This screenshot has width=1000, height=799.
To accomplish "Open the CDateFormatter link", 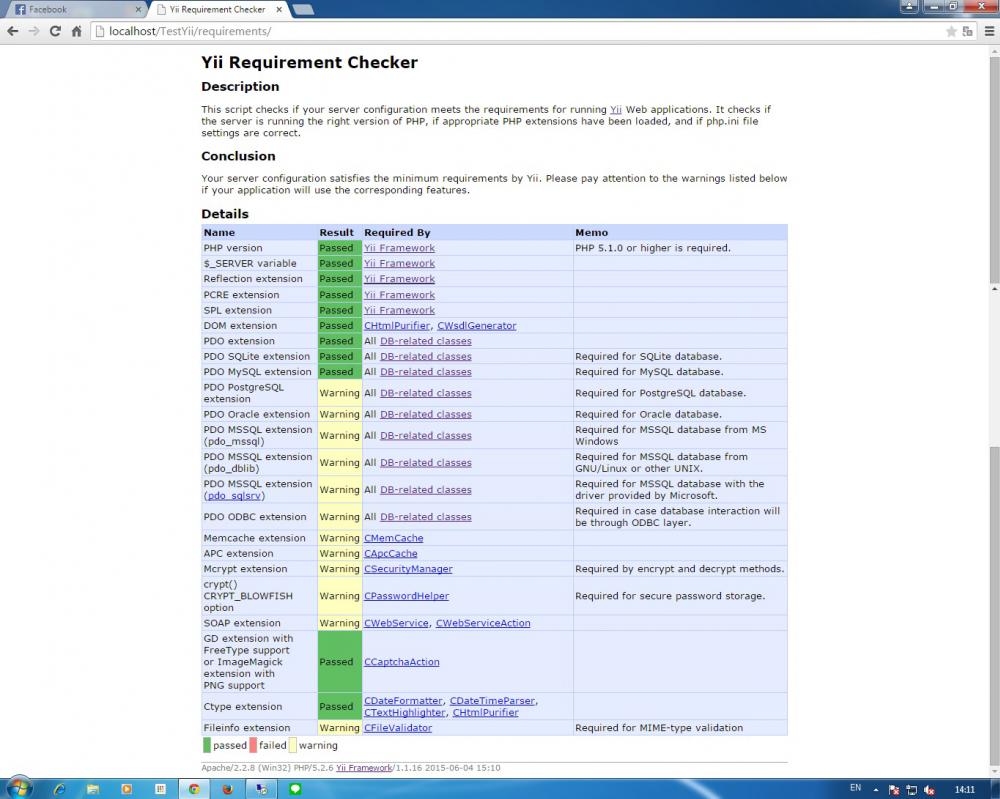I will tap(403, 701).
